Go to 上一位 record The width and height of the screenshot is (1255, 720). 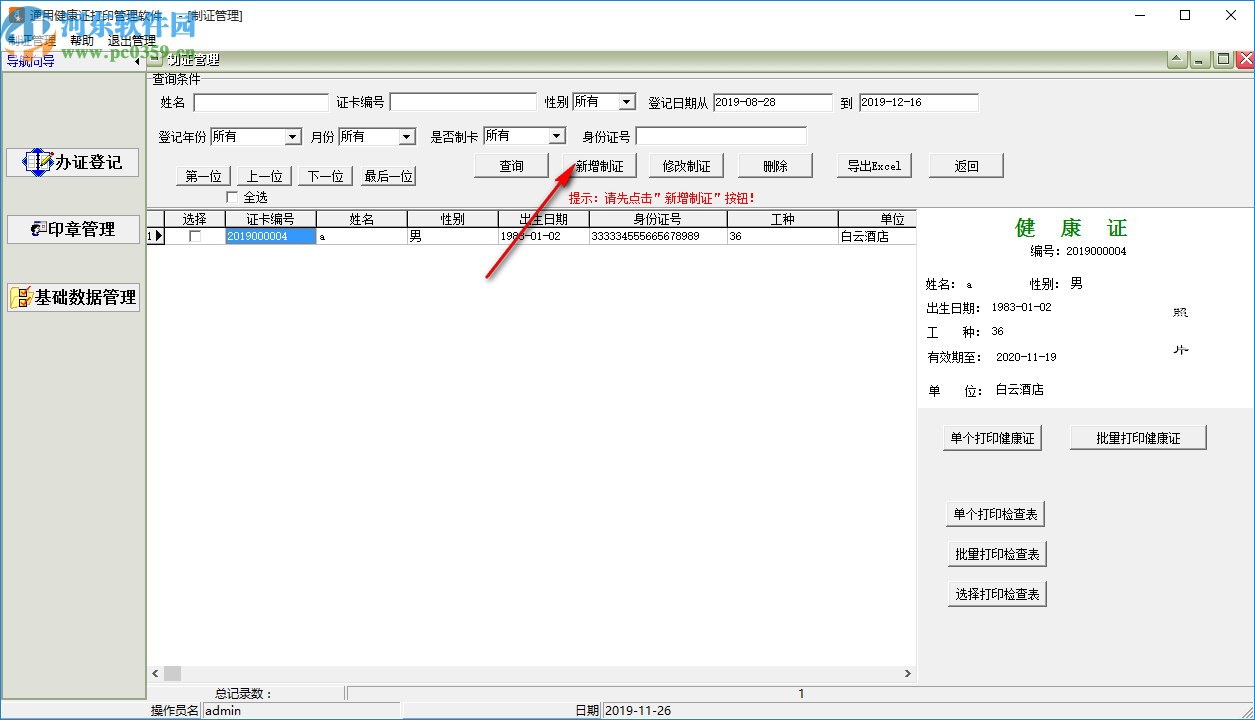[x=265, y=176]
